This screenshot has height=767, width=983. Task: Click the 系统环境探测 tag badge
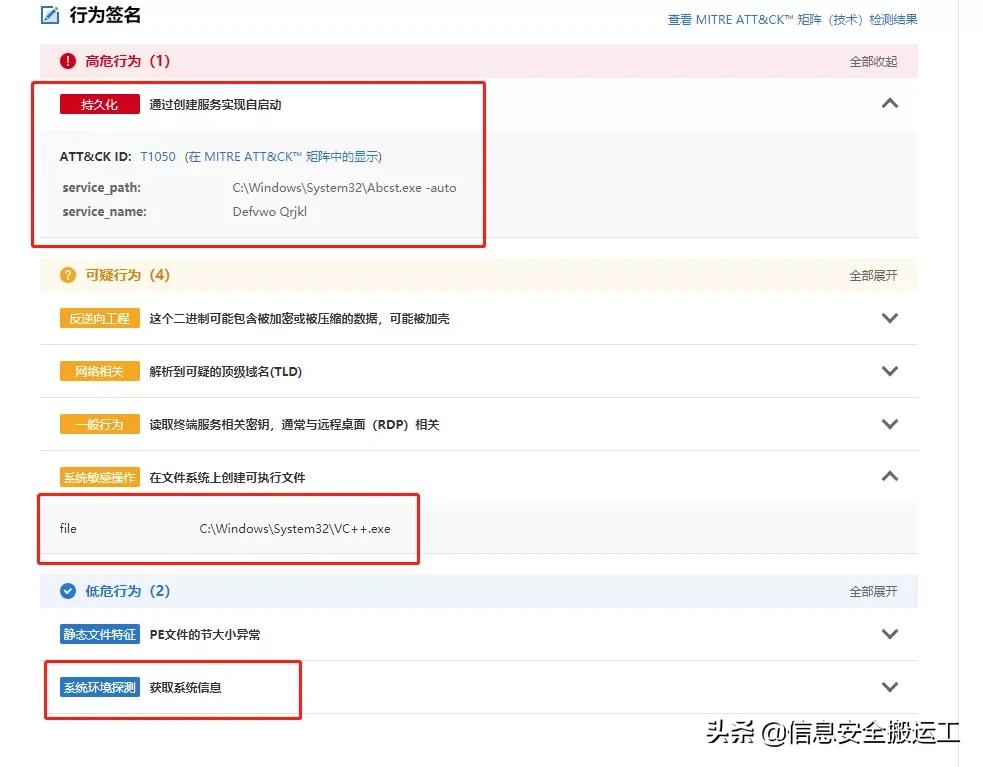pyautogui.click(x=99, y=687)
